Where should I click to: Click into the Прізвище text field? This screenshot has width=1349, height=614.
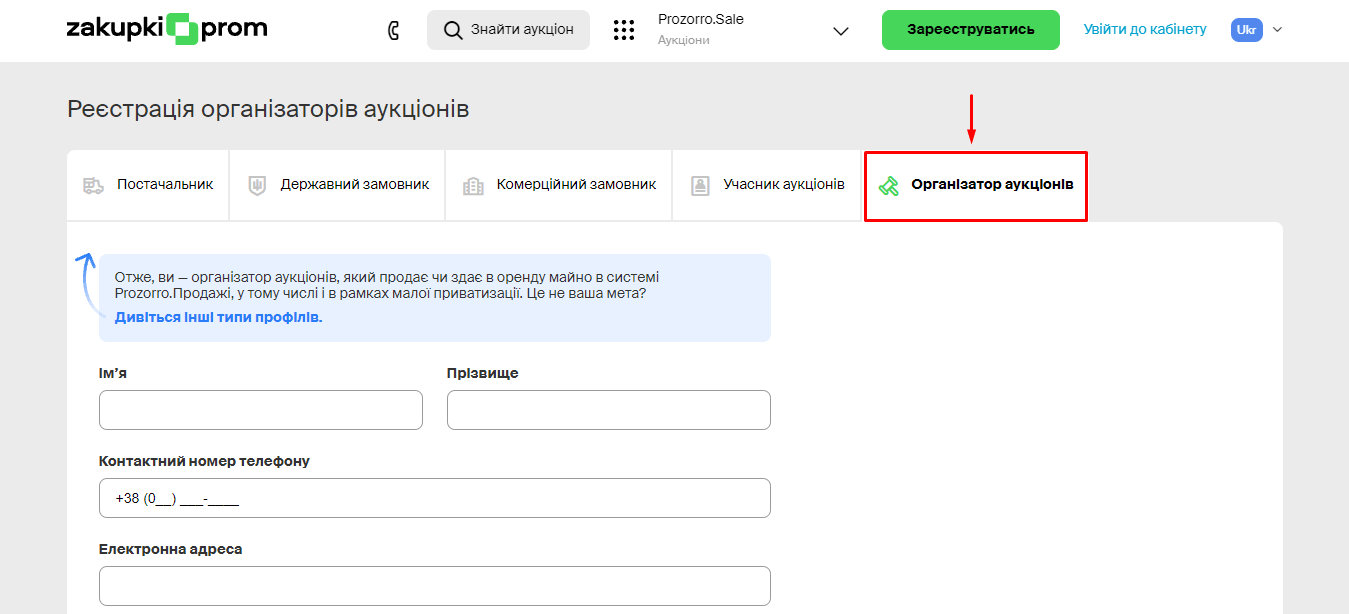608,410
